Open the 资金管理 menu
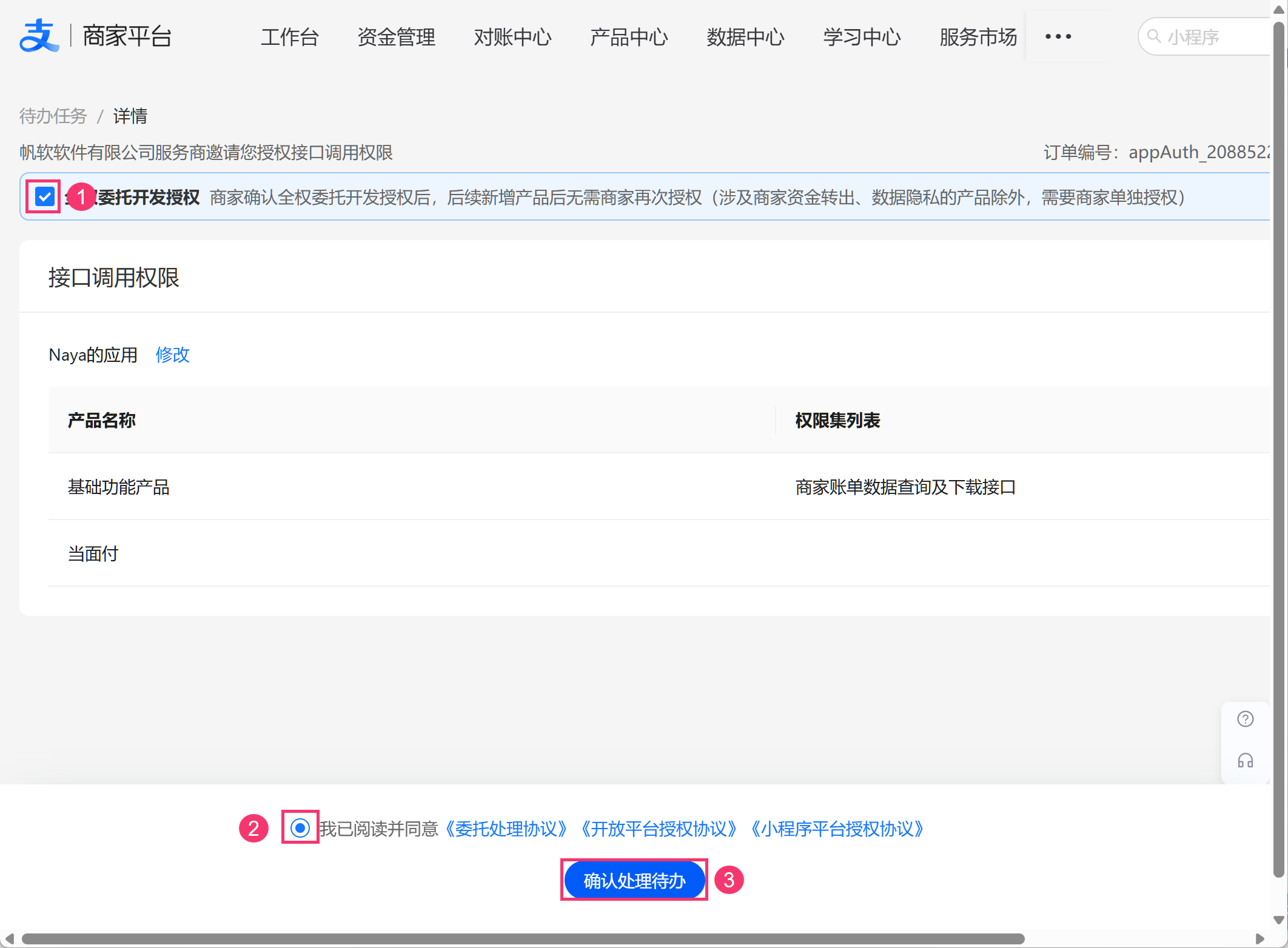 point(396,38)
